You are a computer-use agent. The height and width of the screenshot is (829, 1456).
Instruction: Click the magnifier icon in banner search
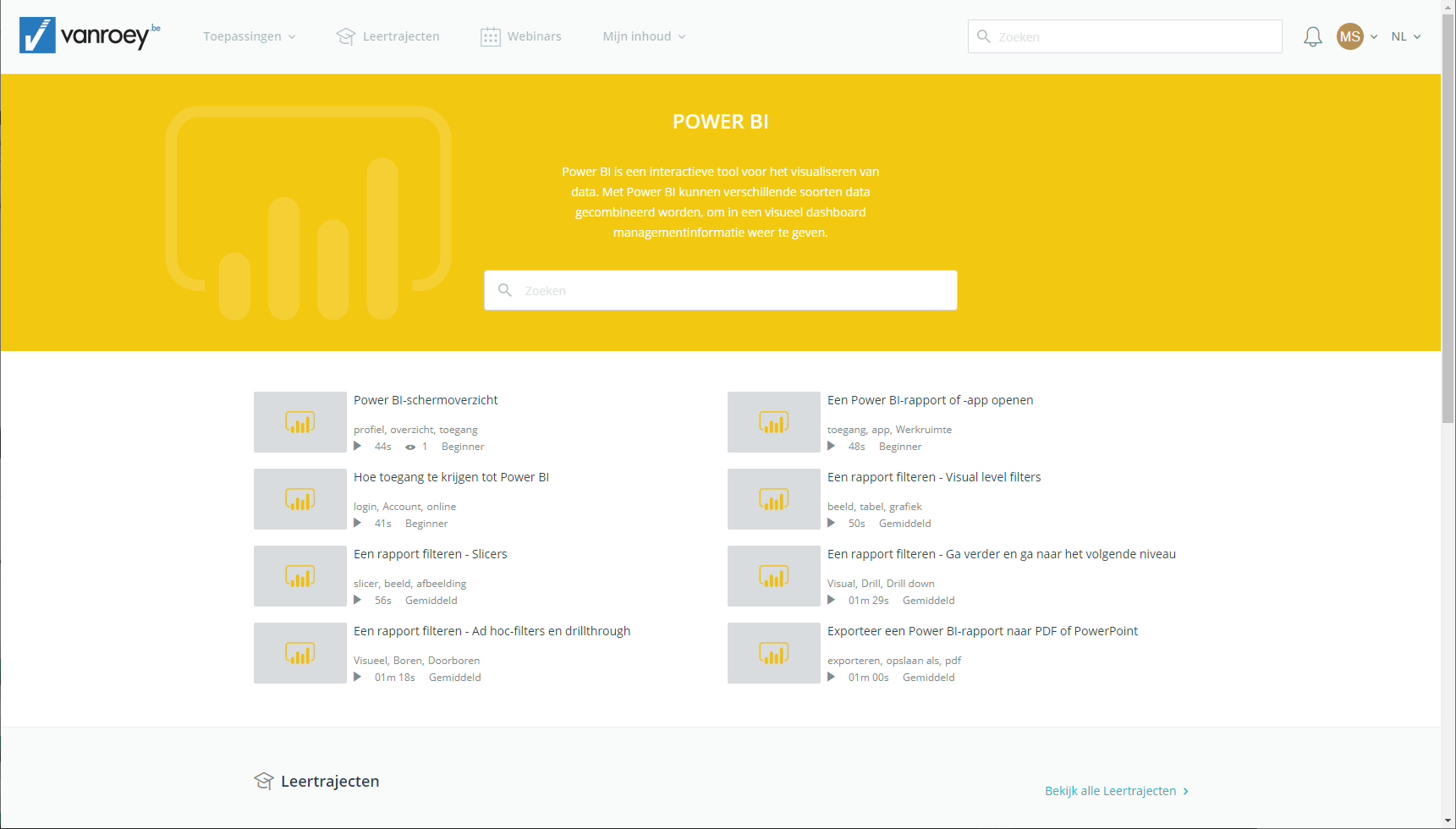pyautogui.click(x=505, y=290)
